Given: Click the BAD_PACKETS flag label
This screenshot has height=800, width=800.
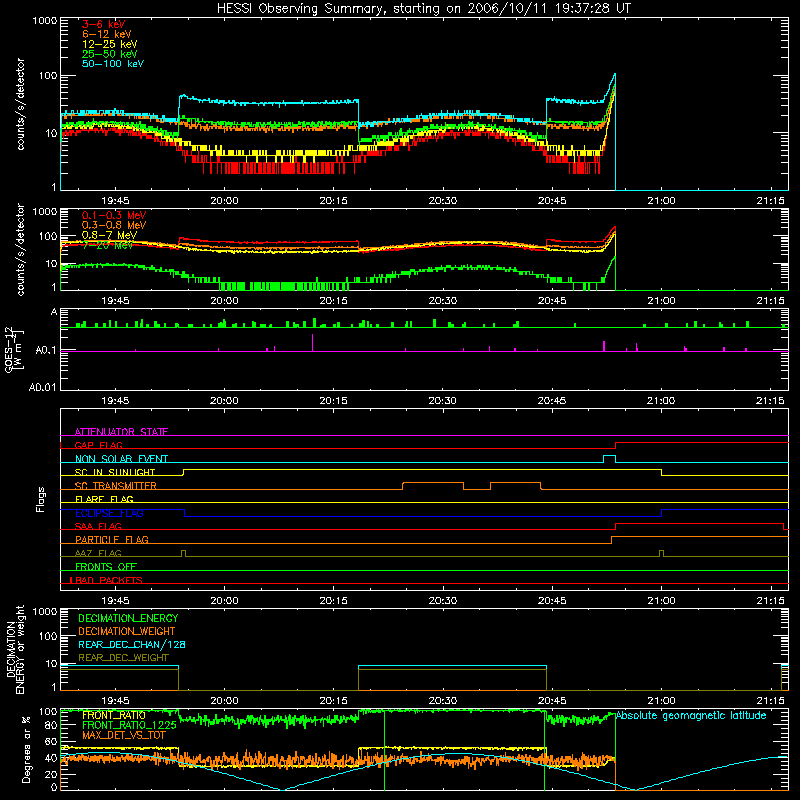Looking at the screenshot, I should click(108, 580).
